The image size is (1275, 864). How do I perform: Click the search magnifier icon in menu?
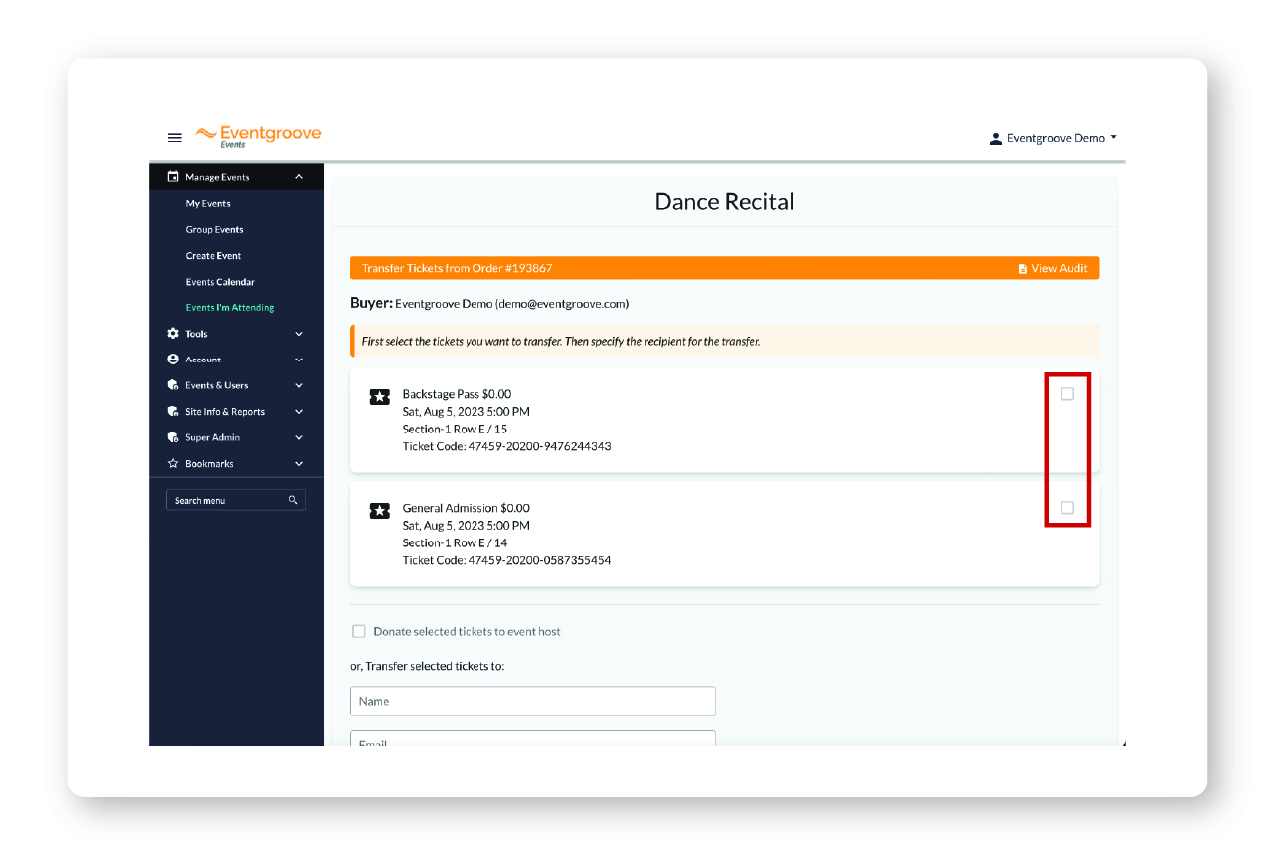[293, 500]
